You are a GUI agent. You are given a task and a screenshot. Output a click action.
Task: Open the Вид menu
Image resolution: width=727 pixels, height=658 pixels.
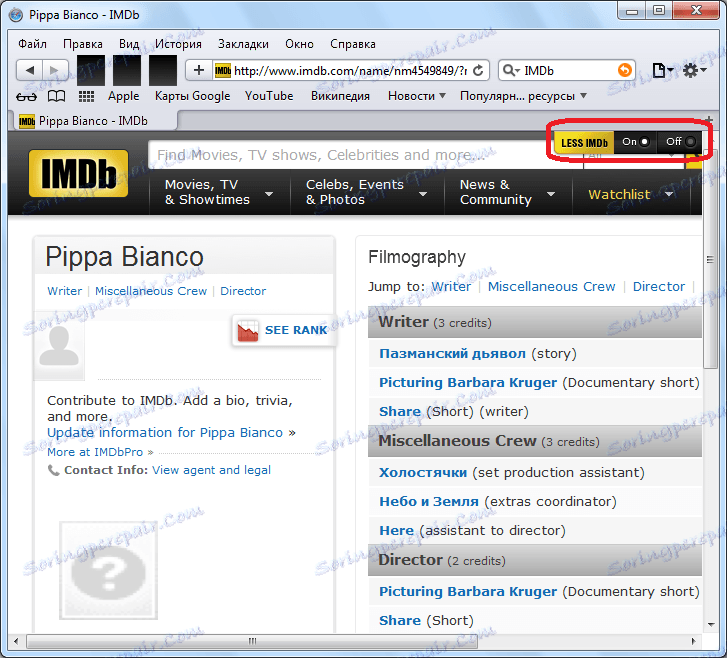[x=129, y=44]
